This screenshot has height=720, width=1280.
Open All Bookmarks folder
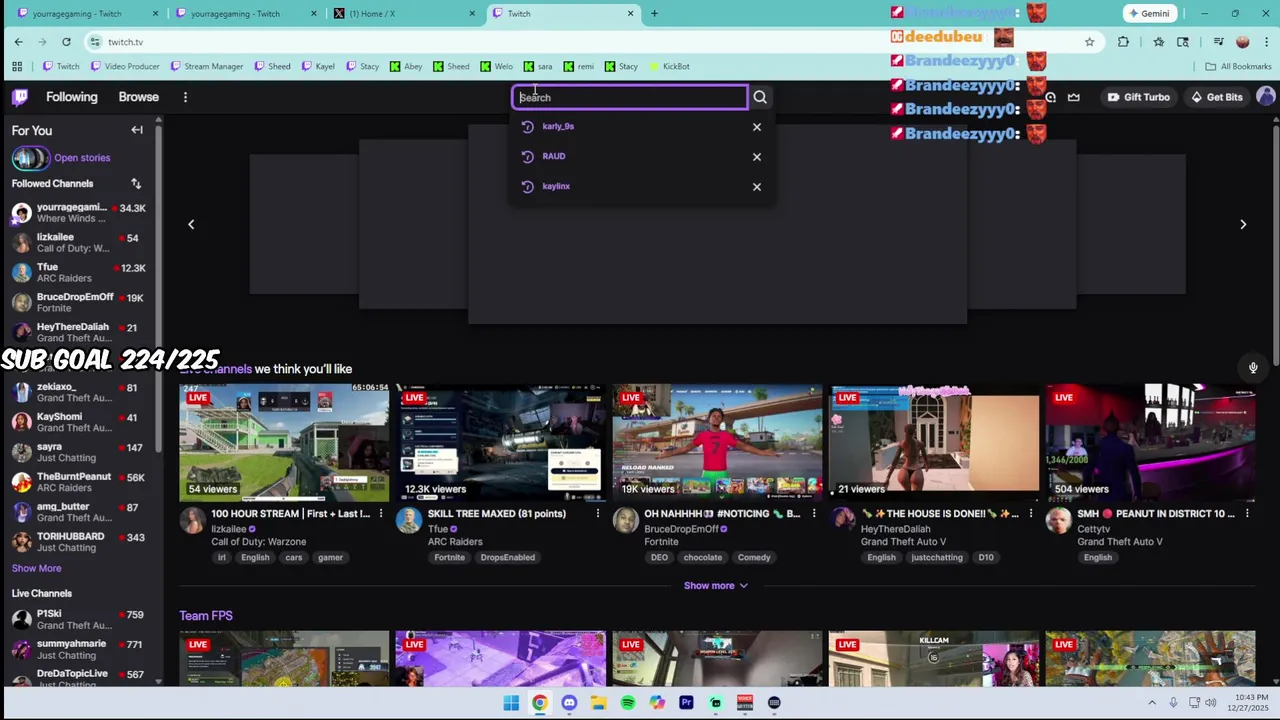pyautogui.click(x=1238, y=67)
